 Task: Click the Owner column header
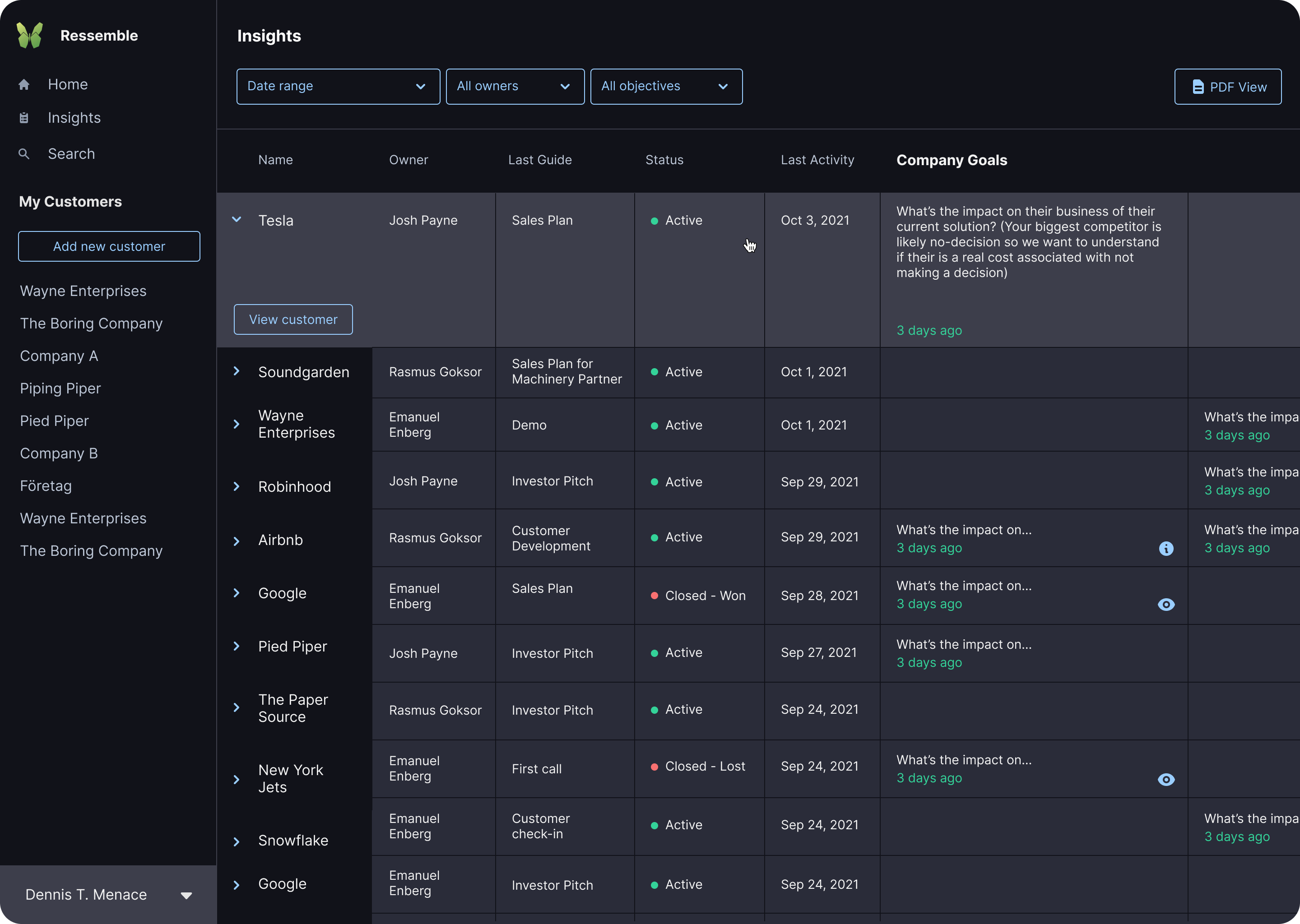tap(409, 160)
